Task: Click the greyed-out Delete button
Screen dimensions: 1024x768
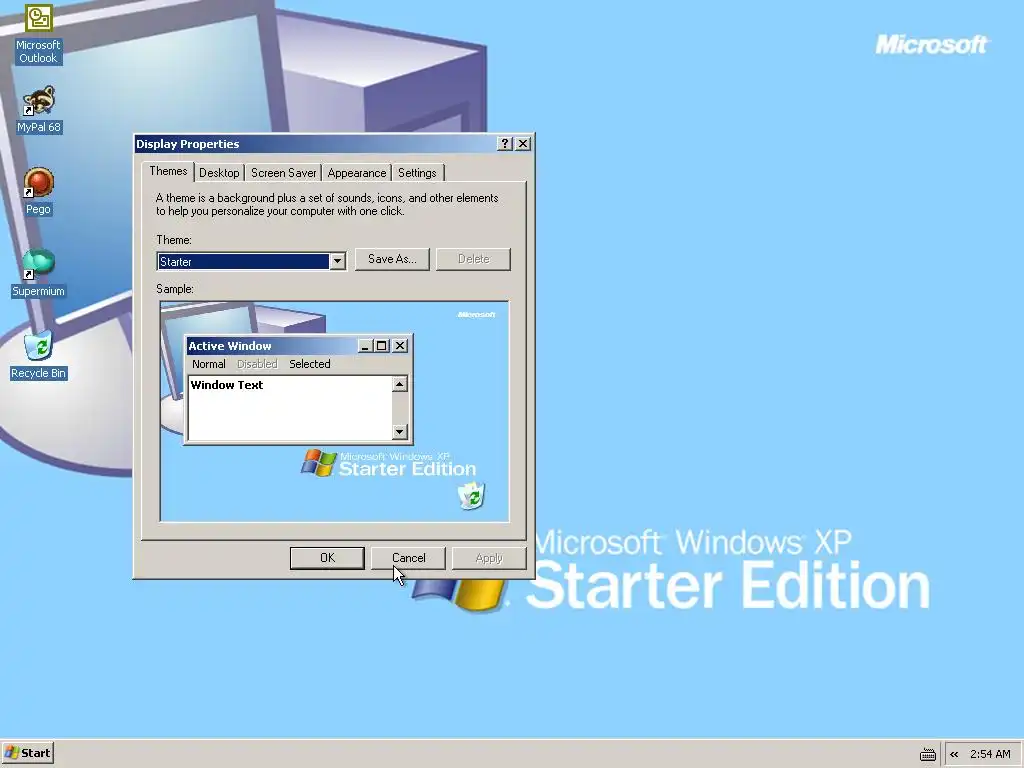Action: point(473,259)
